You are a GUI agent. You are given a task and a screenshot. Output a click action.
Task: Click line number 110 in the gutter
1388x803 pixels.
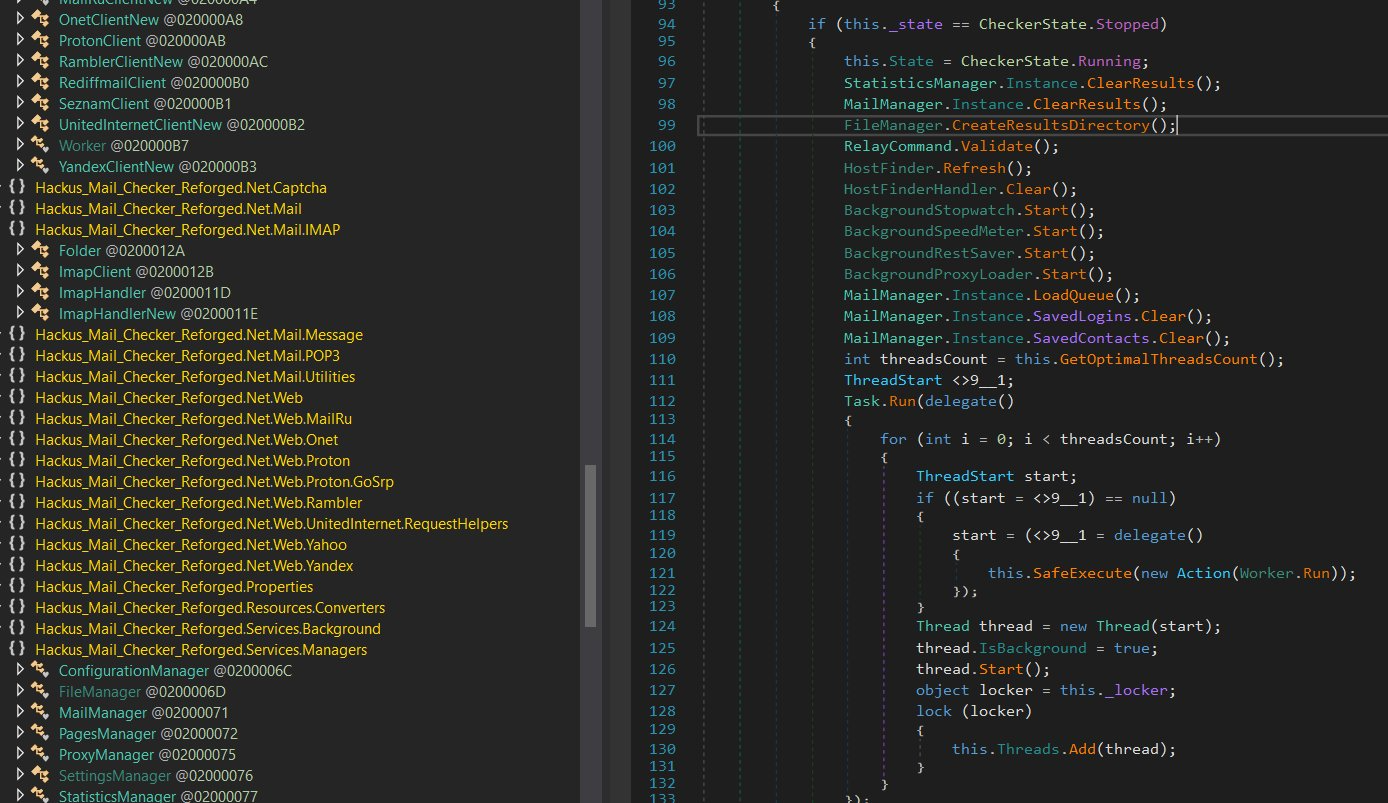point(661,359)
